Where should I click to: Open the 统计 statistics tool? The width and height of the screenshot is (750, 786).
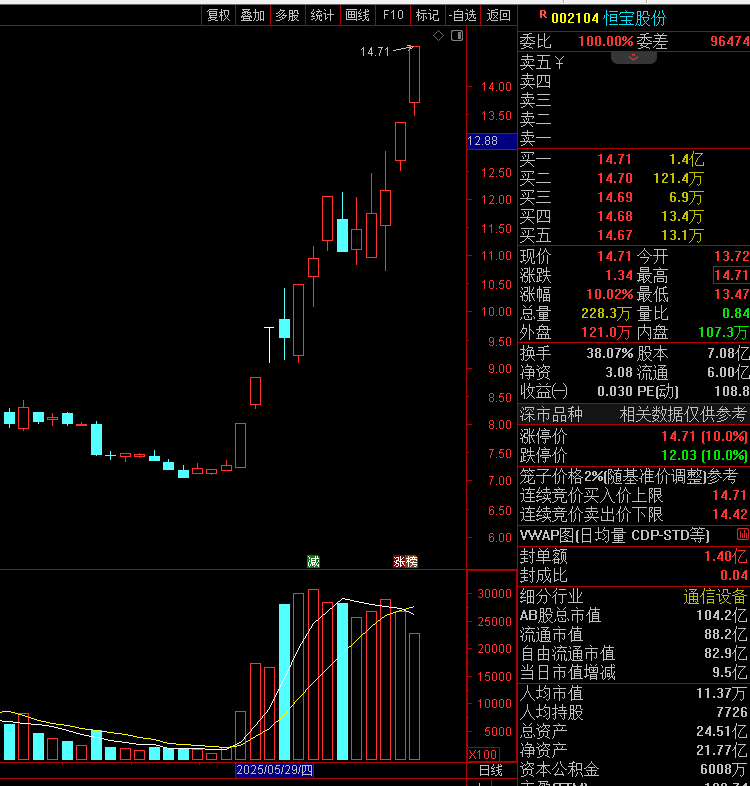[x=323, y=16]
